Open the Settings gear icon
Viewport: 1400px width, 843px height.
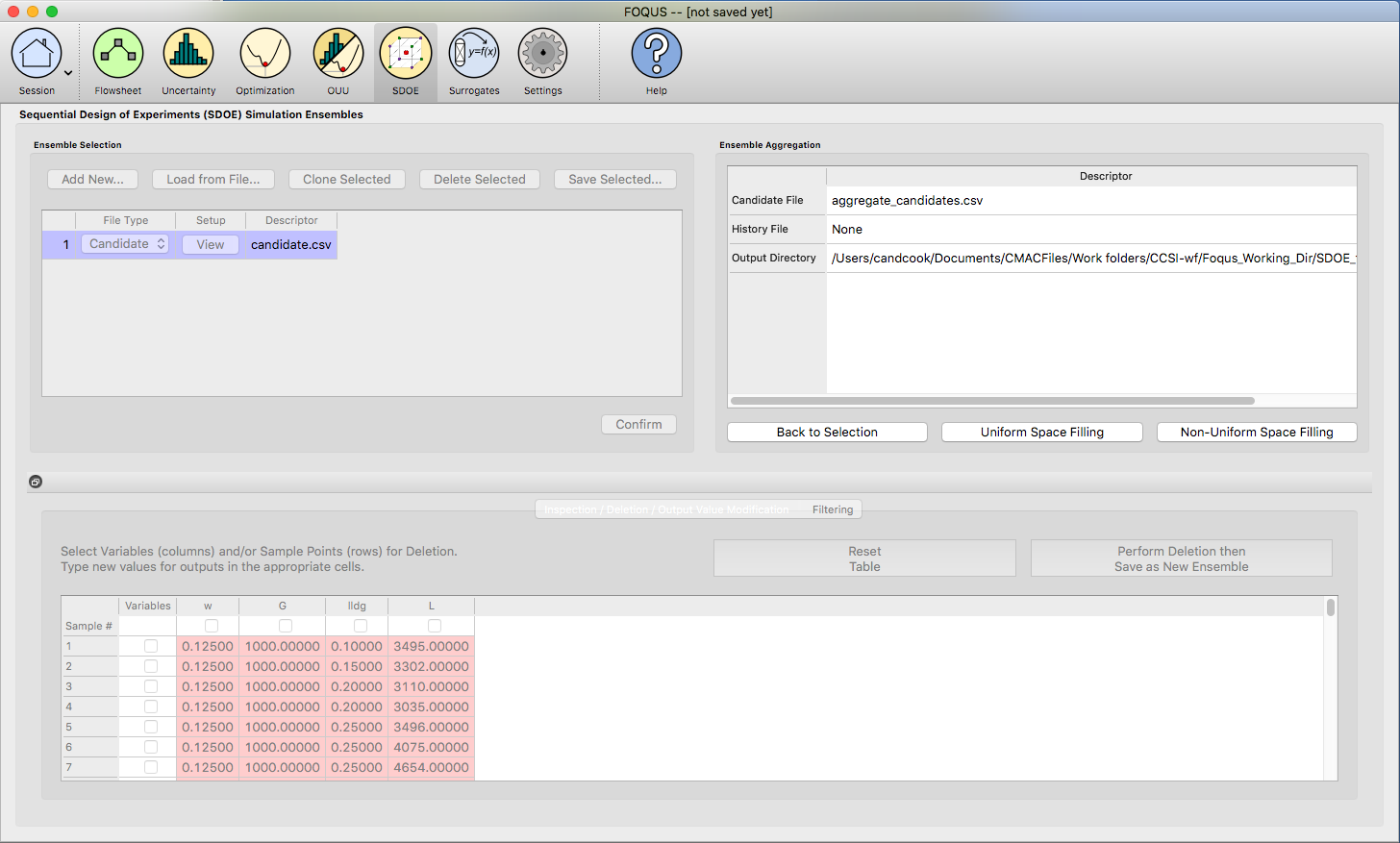542,54
